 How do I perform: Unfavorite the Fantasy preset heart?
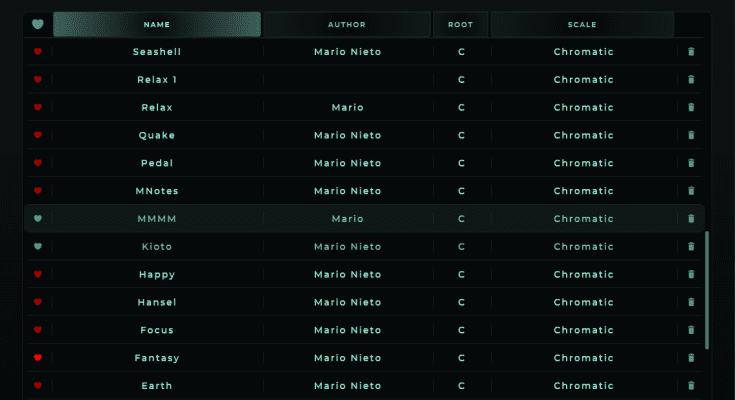pyautogui.click(x=38, y=358)
